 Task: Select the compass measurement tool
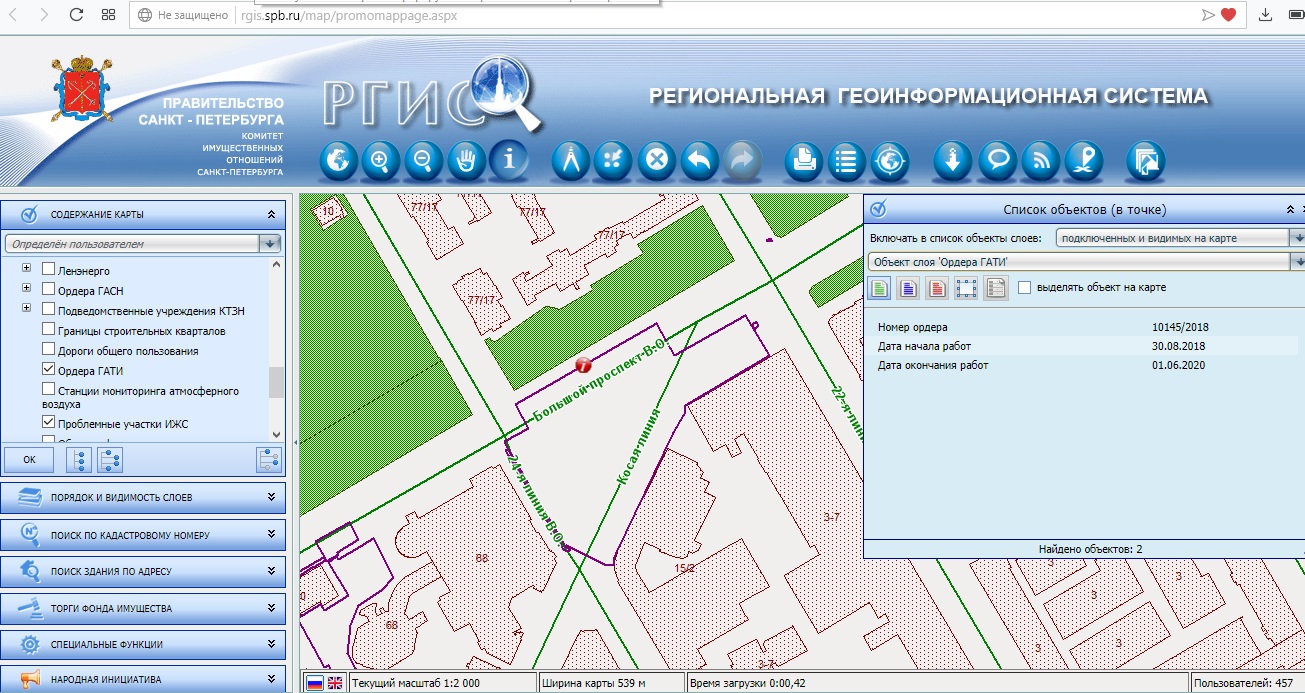[570, 160]
